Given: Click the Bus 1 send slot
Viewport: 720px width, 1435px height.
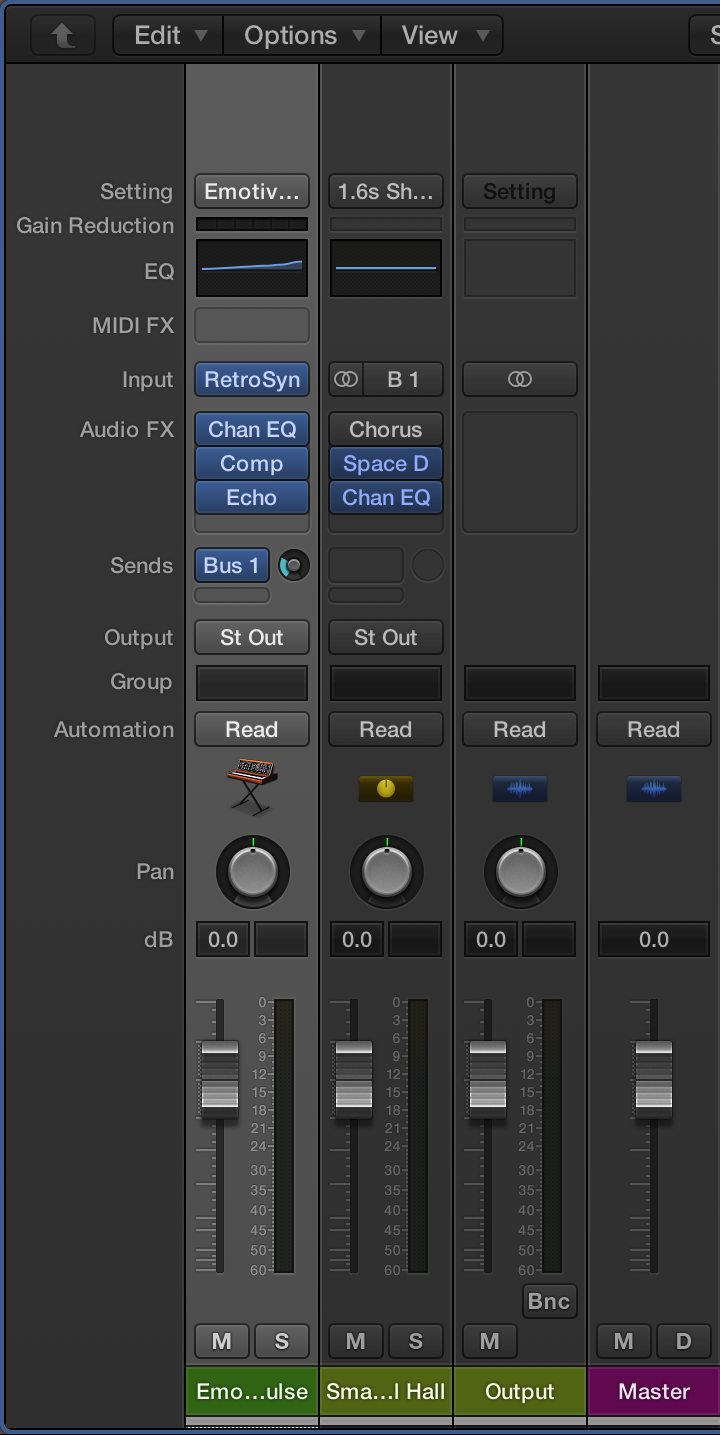Looking at the screenshot, I should click(x=232, y=565).
